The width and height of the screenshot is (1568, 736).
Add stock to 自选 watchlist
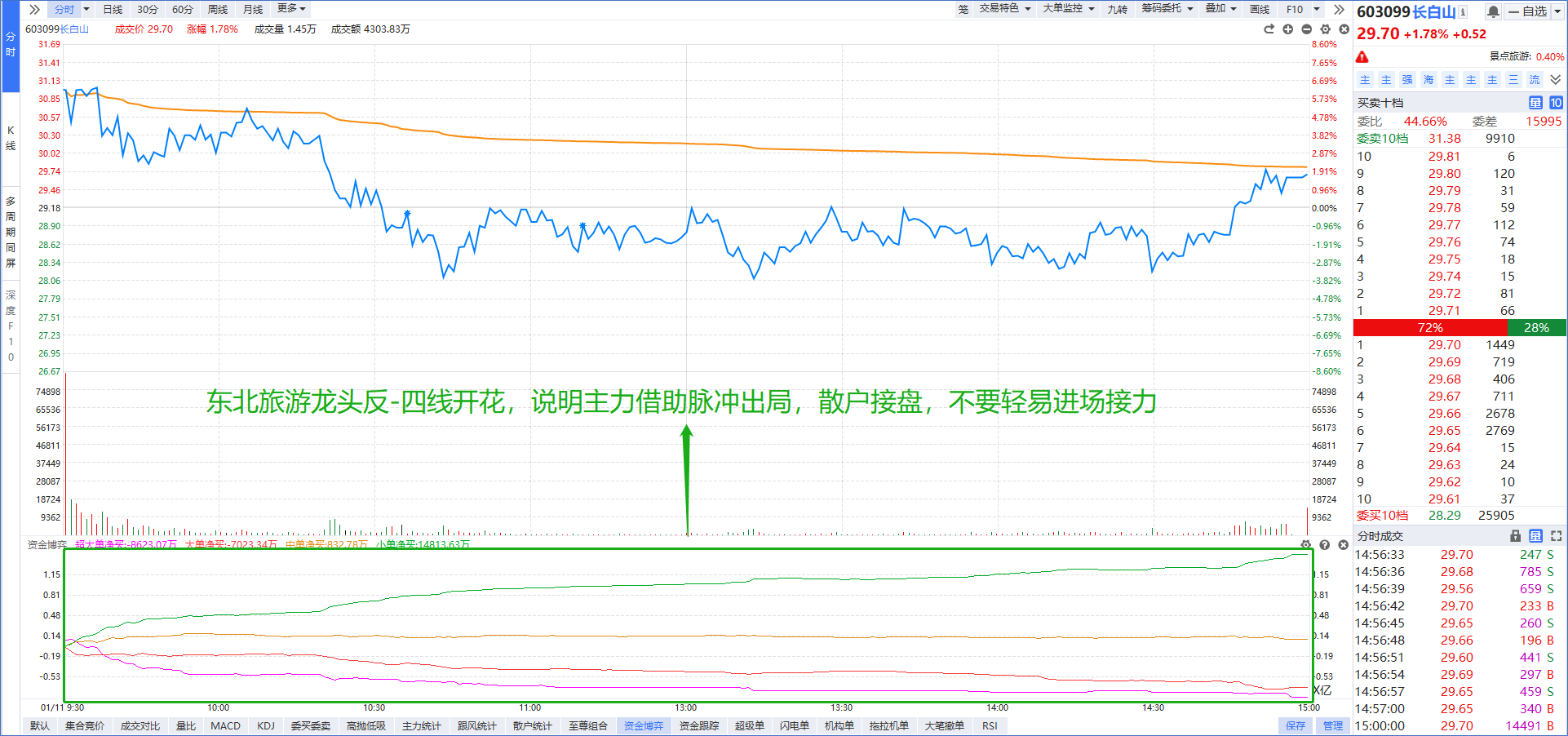pyautogui.click(x=1527, y=11)
